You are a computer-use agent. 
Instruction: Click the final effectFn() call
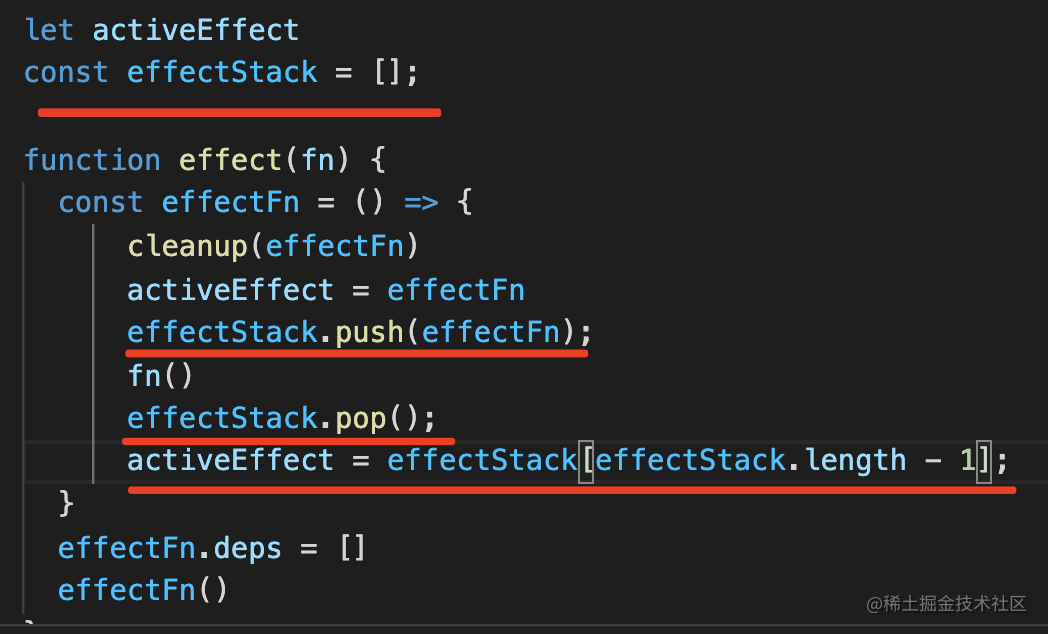pyautogui.click(x=143, y=590)
